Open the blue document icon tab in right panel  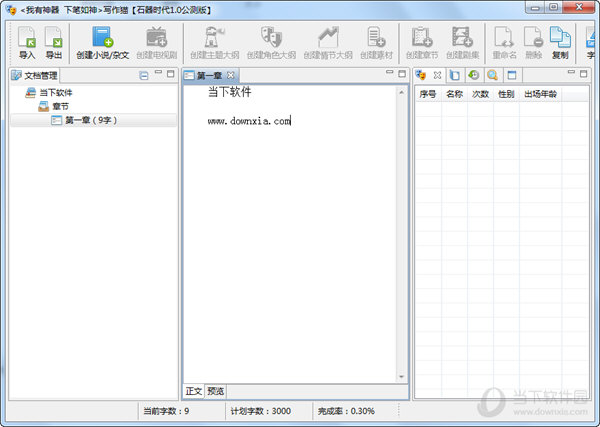[455, 75]
